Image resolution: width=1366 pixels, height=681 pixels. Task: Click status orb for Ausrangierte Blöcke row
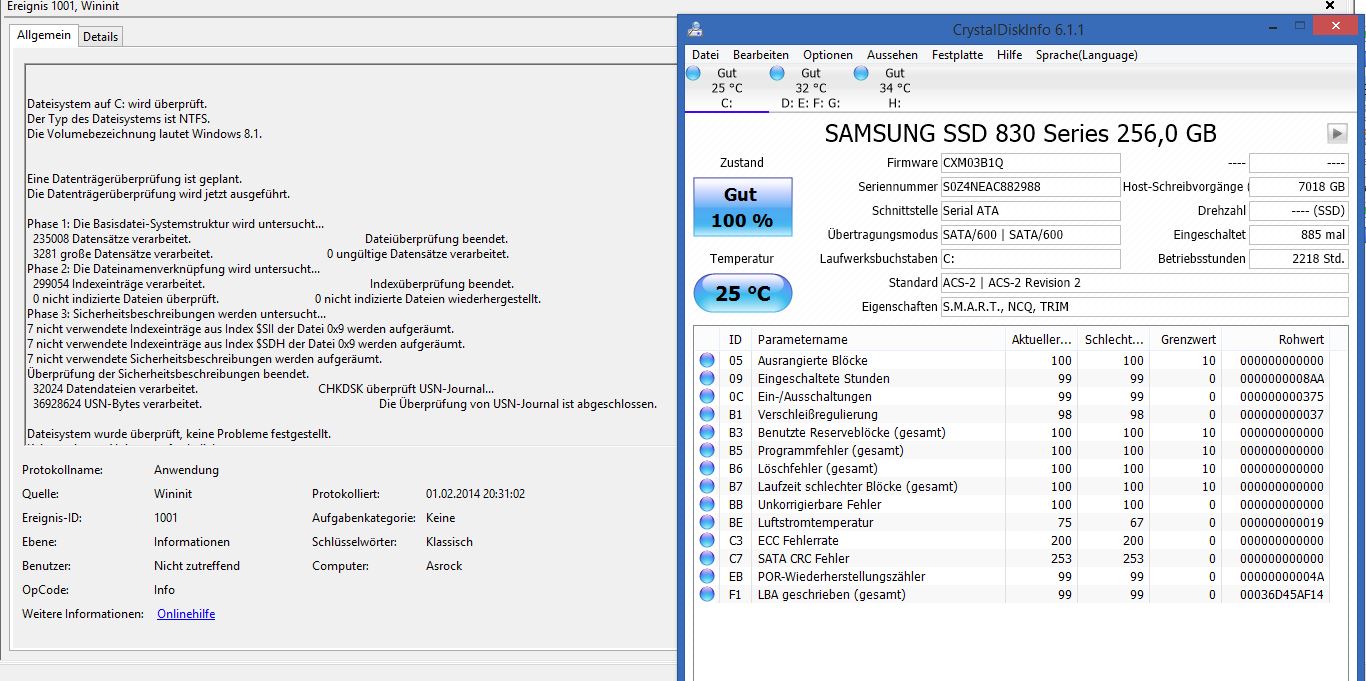point(707,360)
